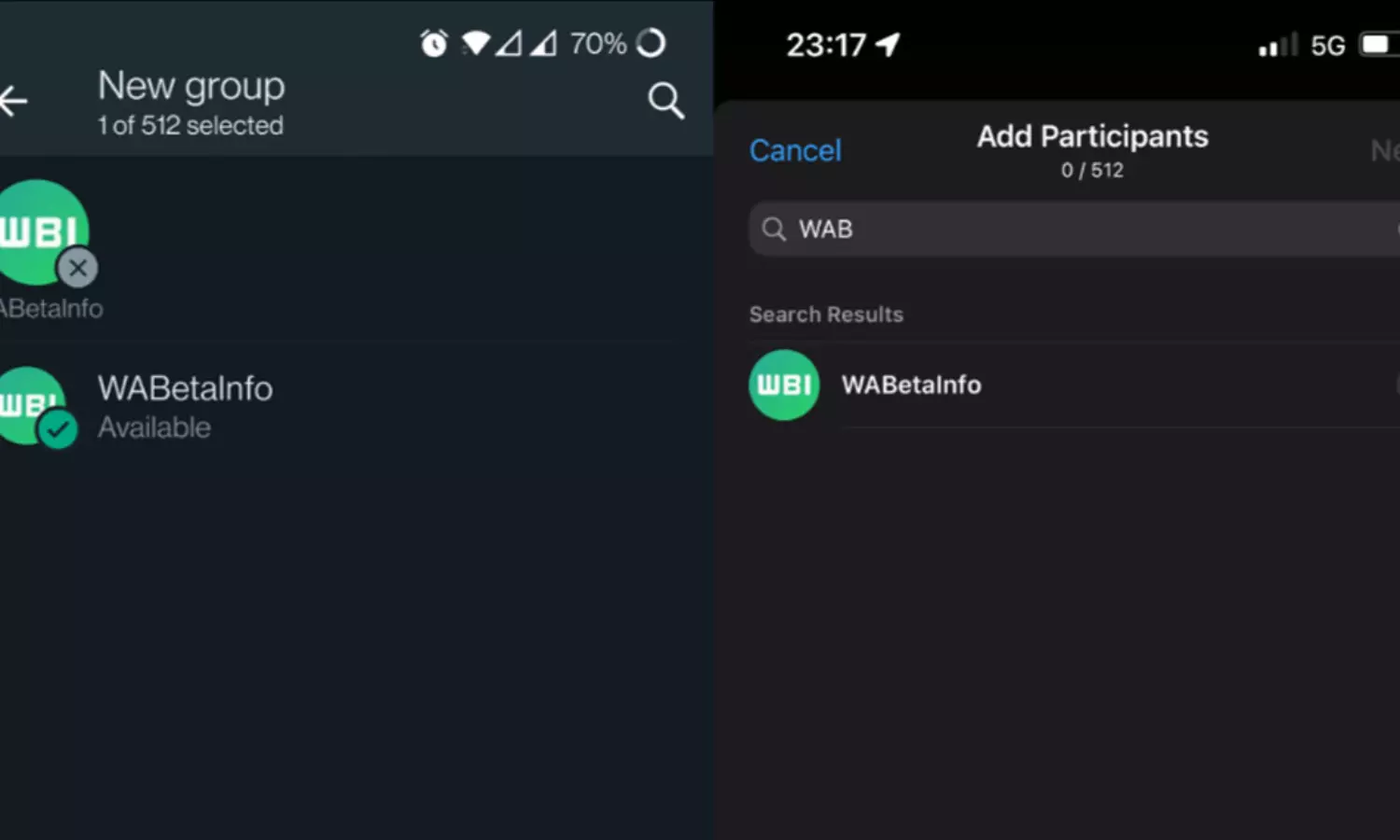Tap the large selected WBI avatar
Viewport: 1400px width, 840px height.
coord(43,232)
